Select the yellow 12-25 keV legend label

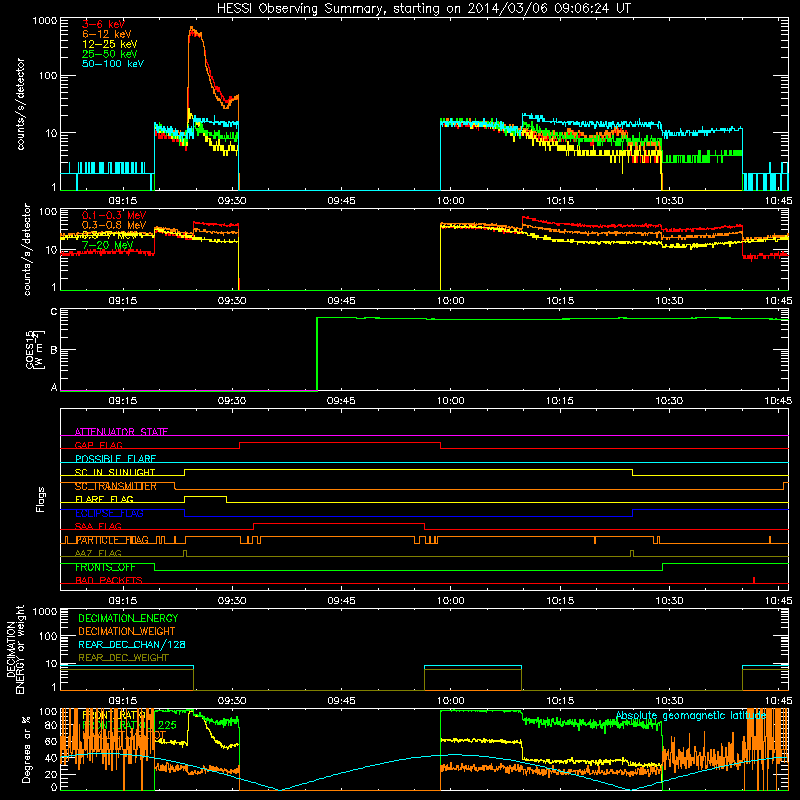click(x=110, y=44)
